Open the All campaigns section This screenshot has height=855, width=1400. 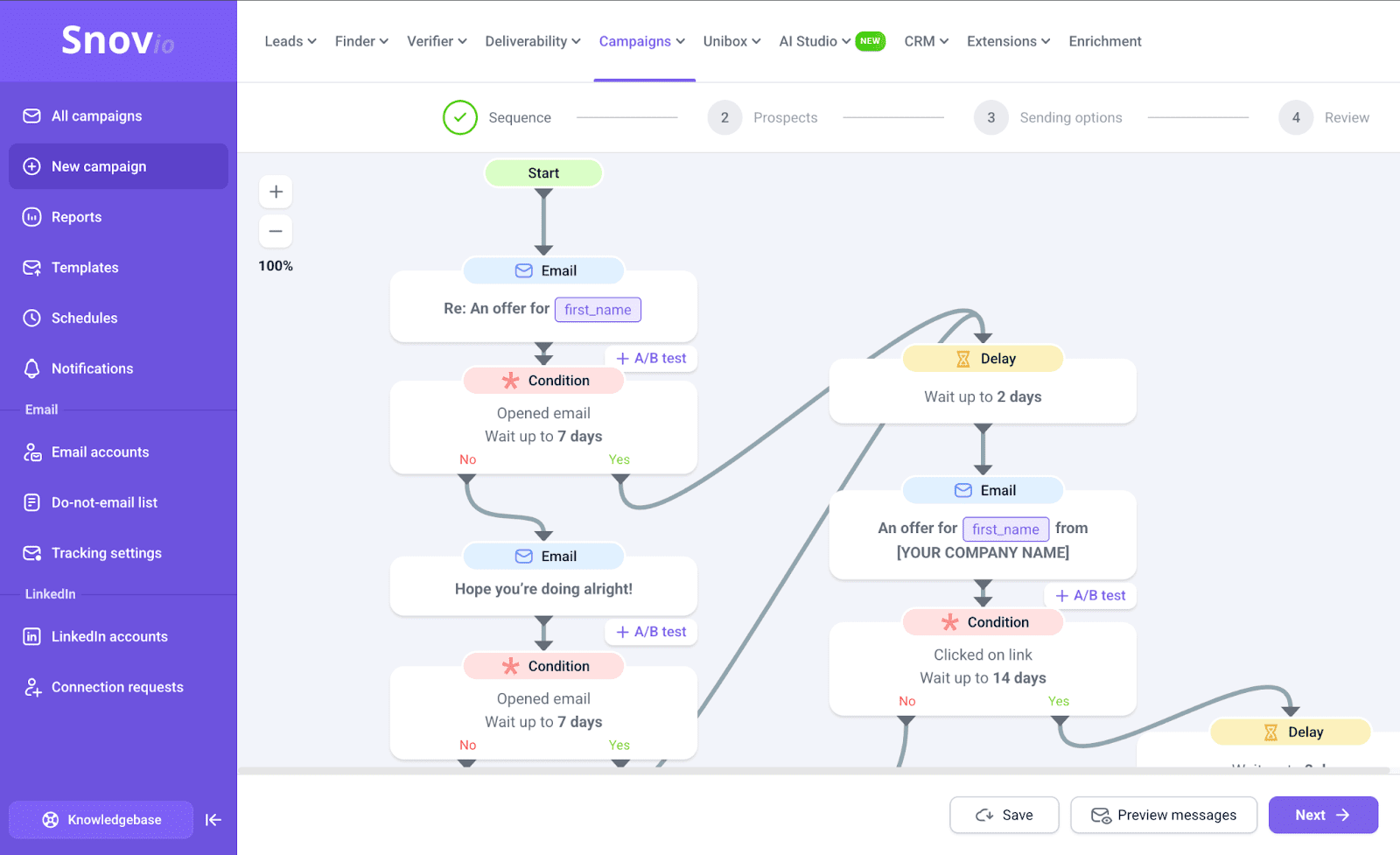[x=96, y=116]
